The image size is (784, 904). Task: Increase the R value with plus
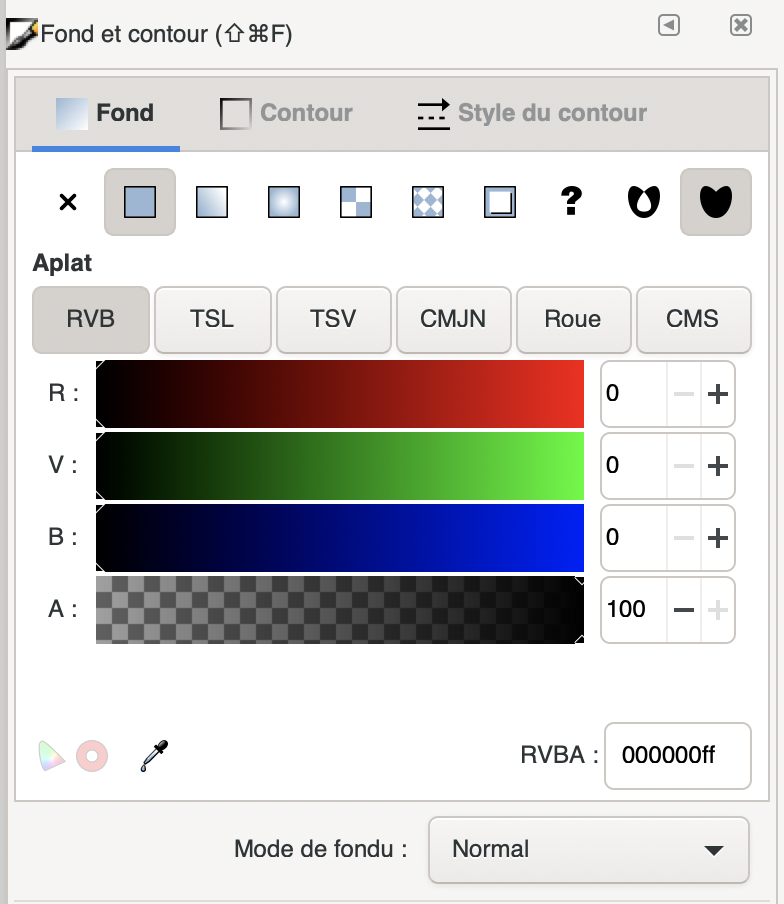pos(717,394)
